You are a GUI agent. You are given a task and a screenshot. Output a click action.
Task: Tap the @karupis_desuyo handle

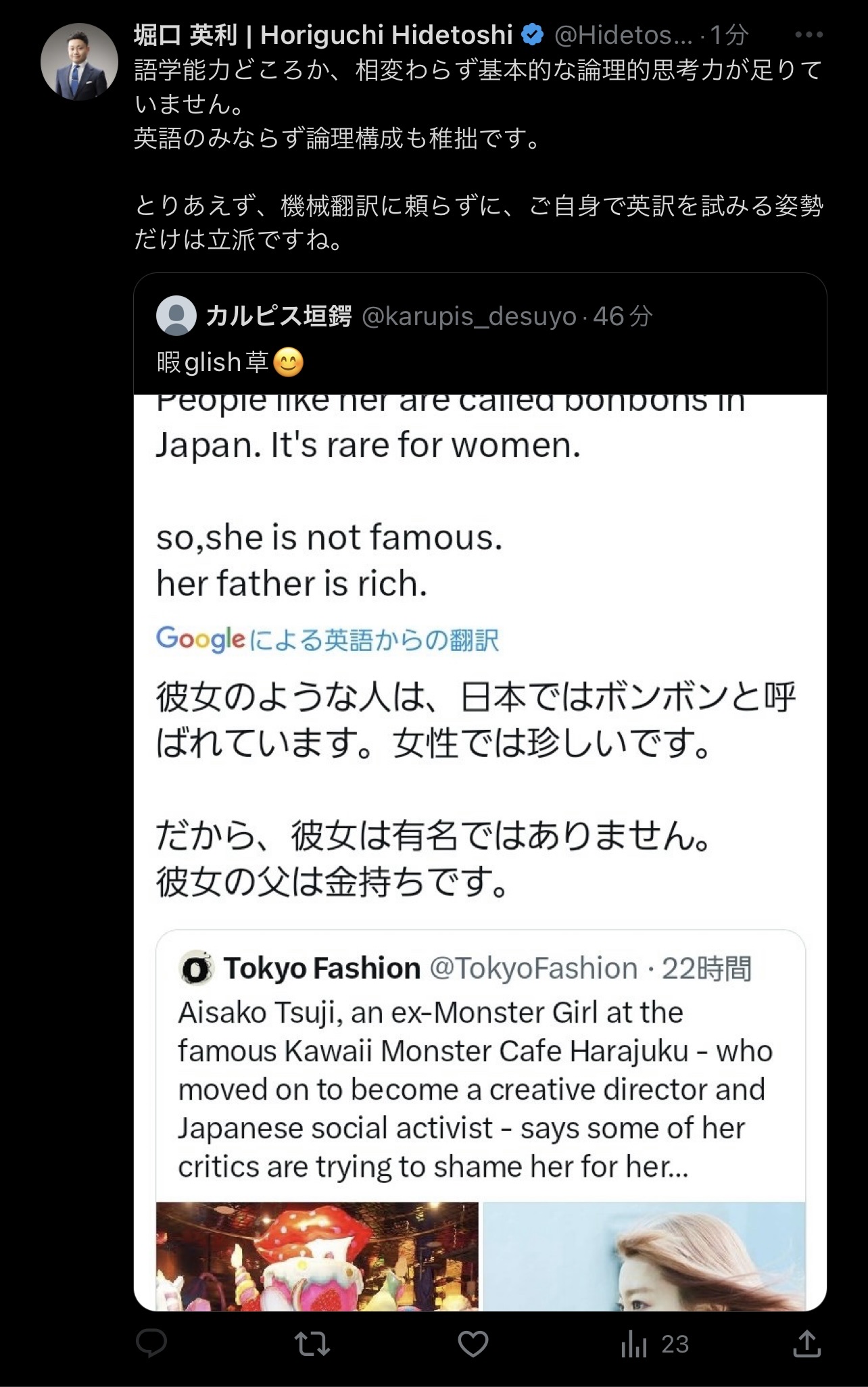coord(469,316)
